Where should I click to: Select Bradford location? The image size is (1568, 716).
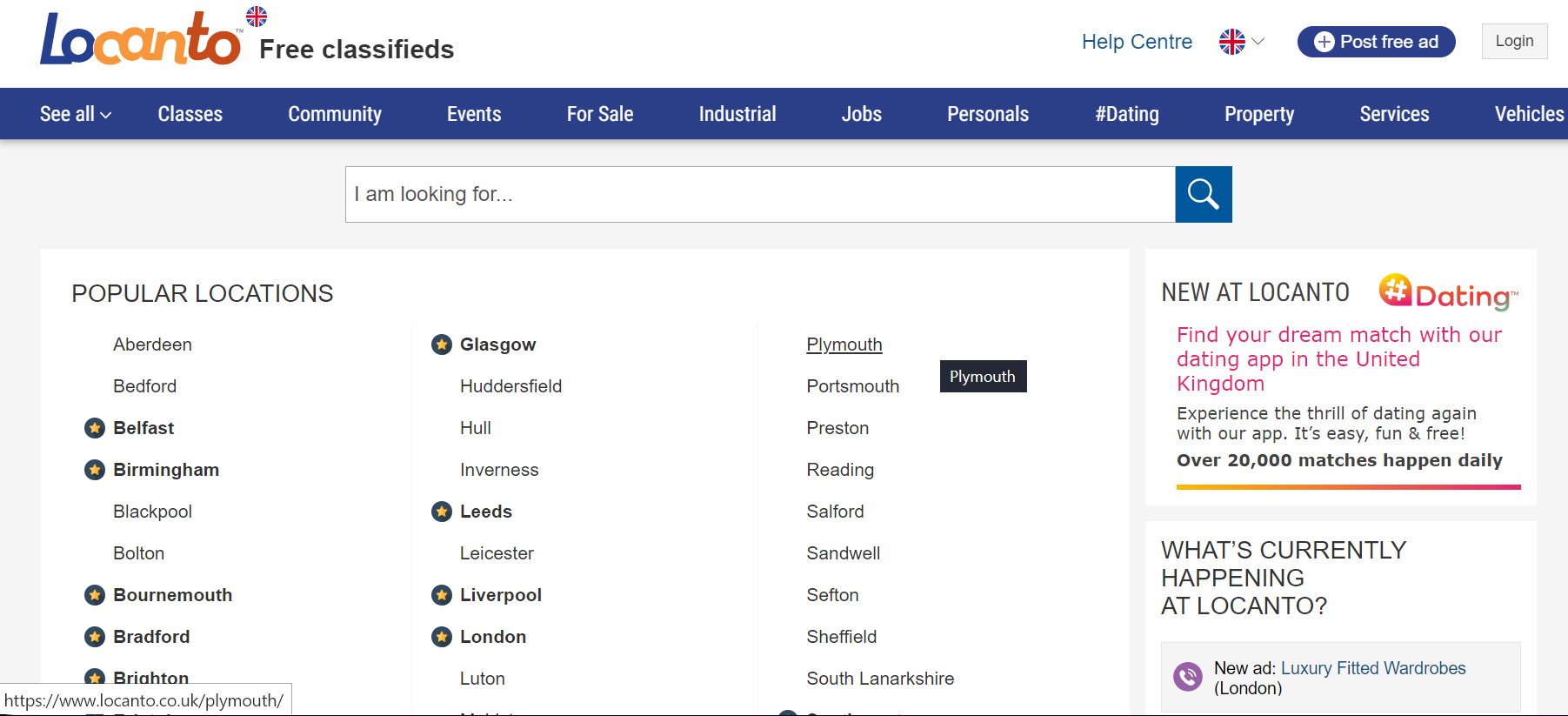[x=151, y=637]
